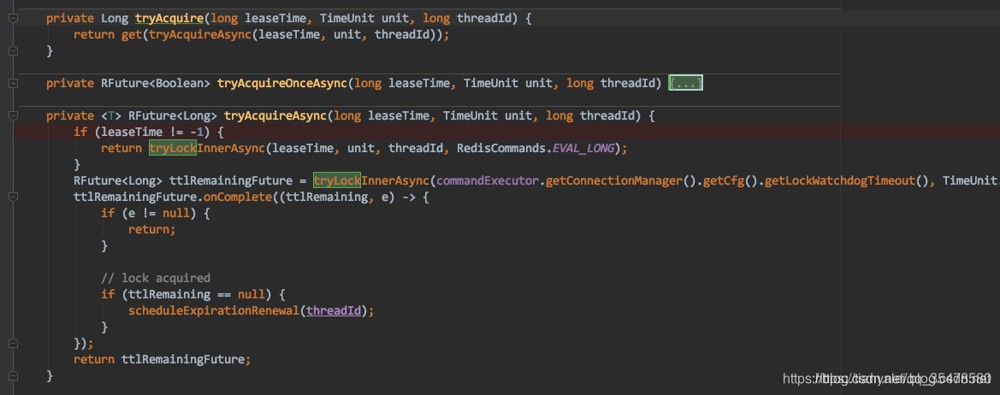The height and width of the screenshot is (395, 1000).
Task: Click the EVAL_LONG constant
Action: tap(583, 149)
